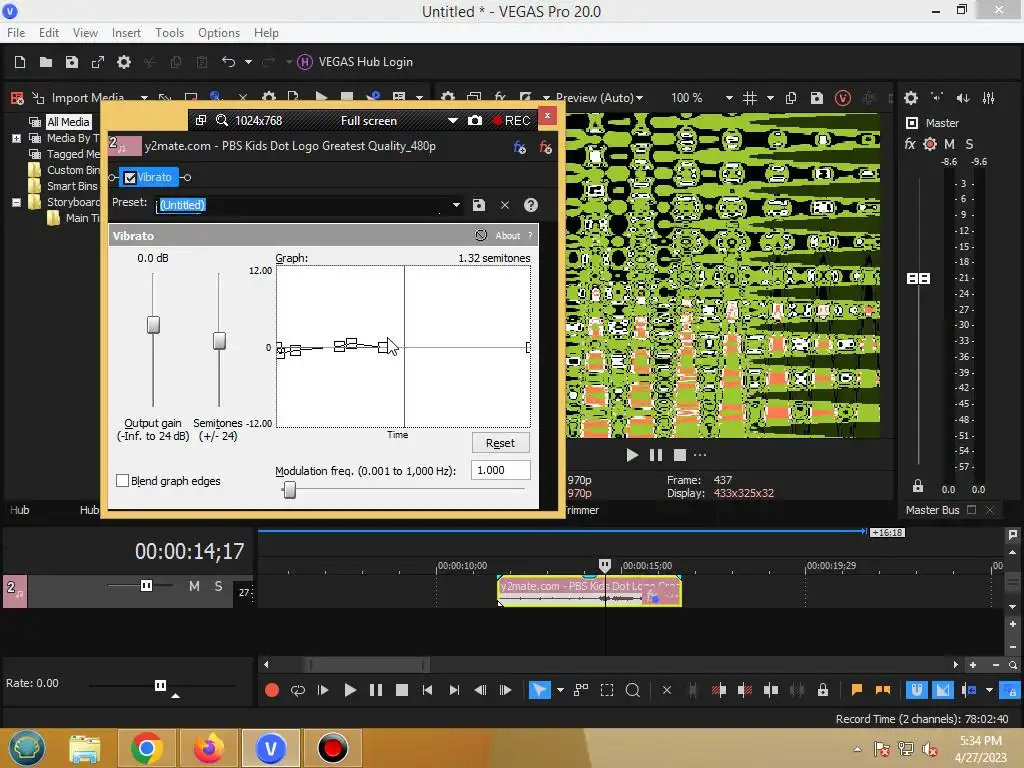Save the preview snapshot to file
Image resolution: width=1024 pixels, height=768 pixels.
point(817,98)
